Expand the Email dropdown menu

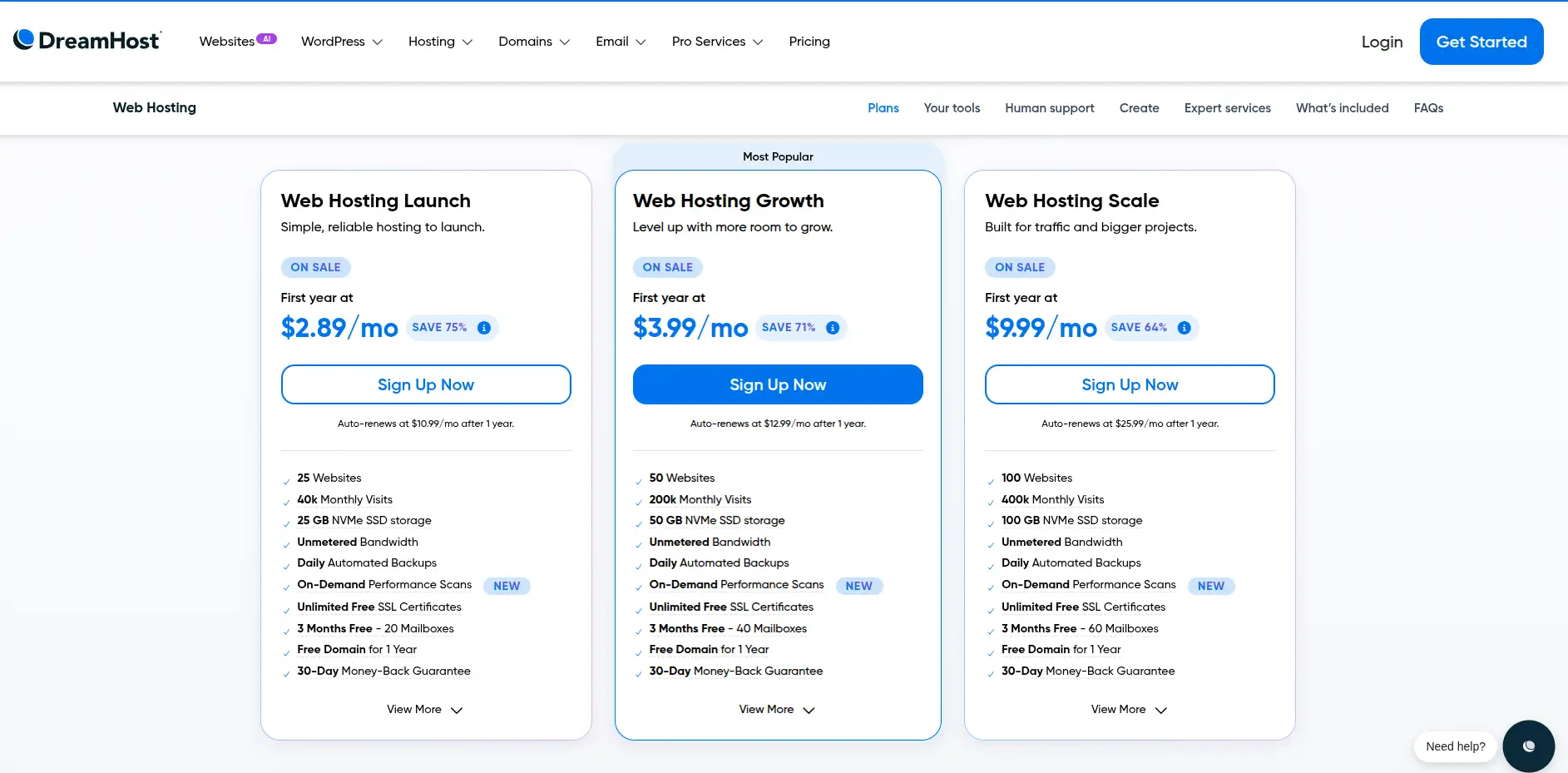click(621, 42)
